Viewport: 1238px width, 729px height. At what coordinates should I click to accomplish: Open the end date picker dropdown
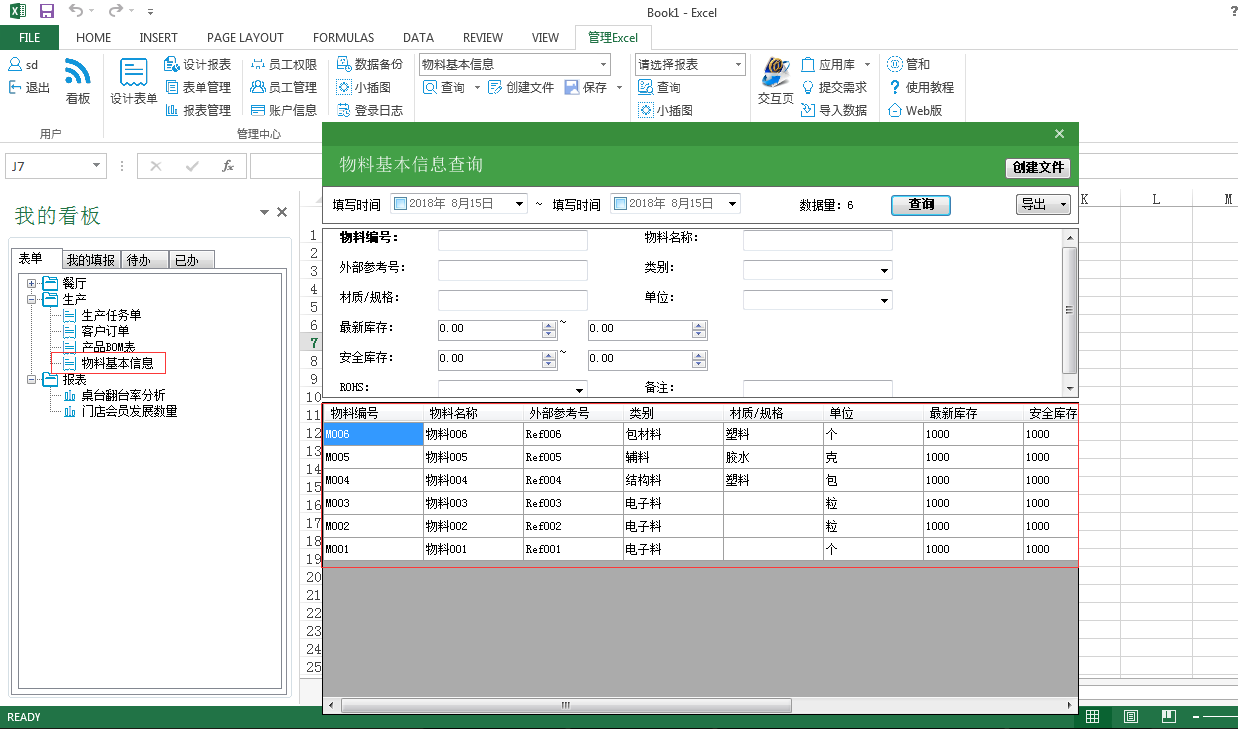[x=733, y=204]
